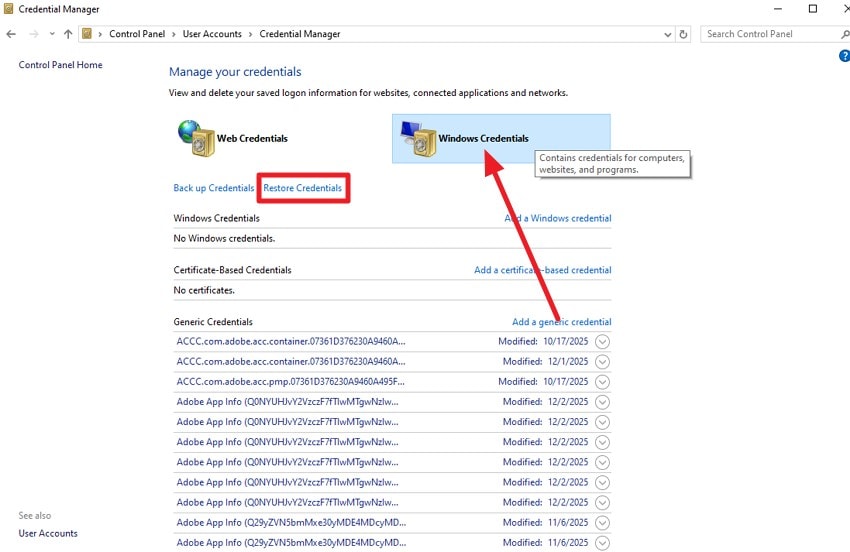The height and width of the screenshot is (552, 850).
Task: Expand the ACCC pmp credential chevron
Action: [x=602, y=382]
